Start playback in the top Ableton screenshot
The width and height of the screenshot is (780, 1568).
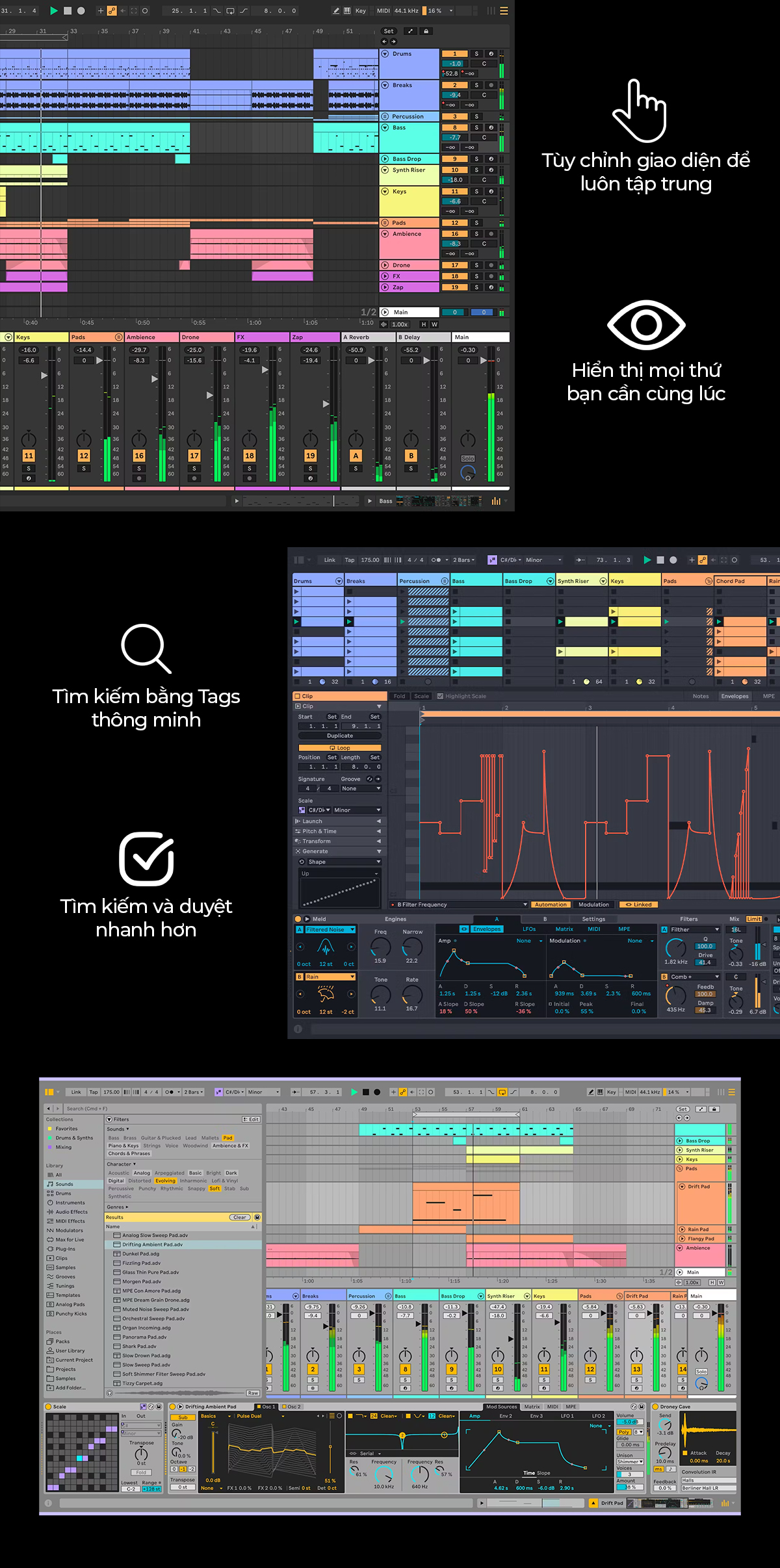[54, 10]
